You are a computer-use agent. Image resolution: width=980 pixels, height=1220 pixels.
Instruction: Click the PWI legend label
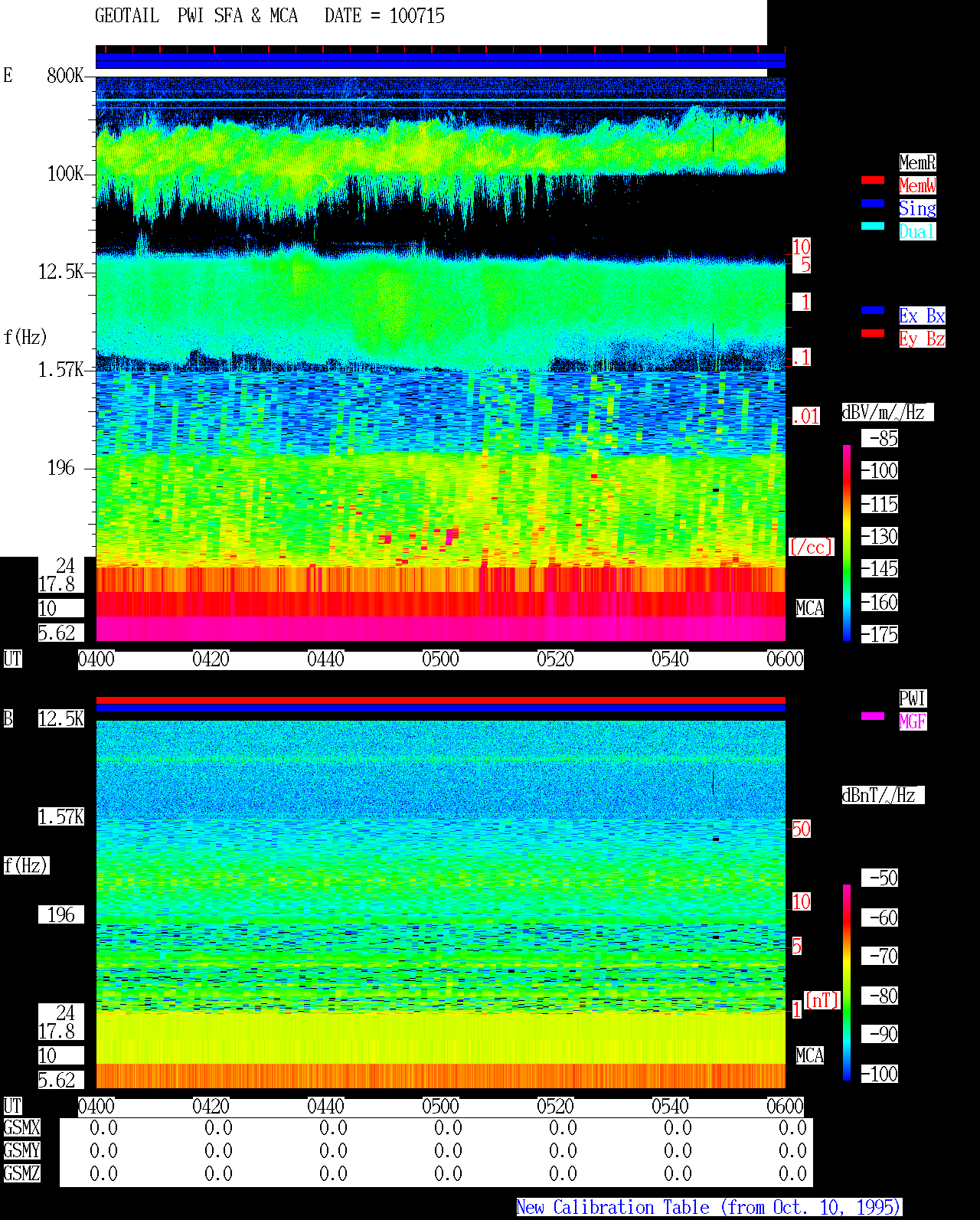point(913,698)
